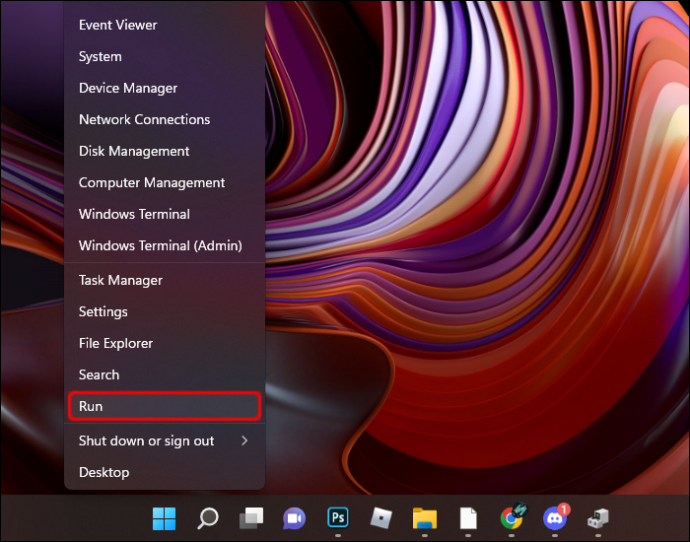Viewport: 690px width, 542px height.
Task: Open Task Manager from menu
Action: [x=165, y=280]
